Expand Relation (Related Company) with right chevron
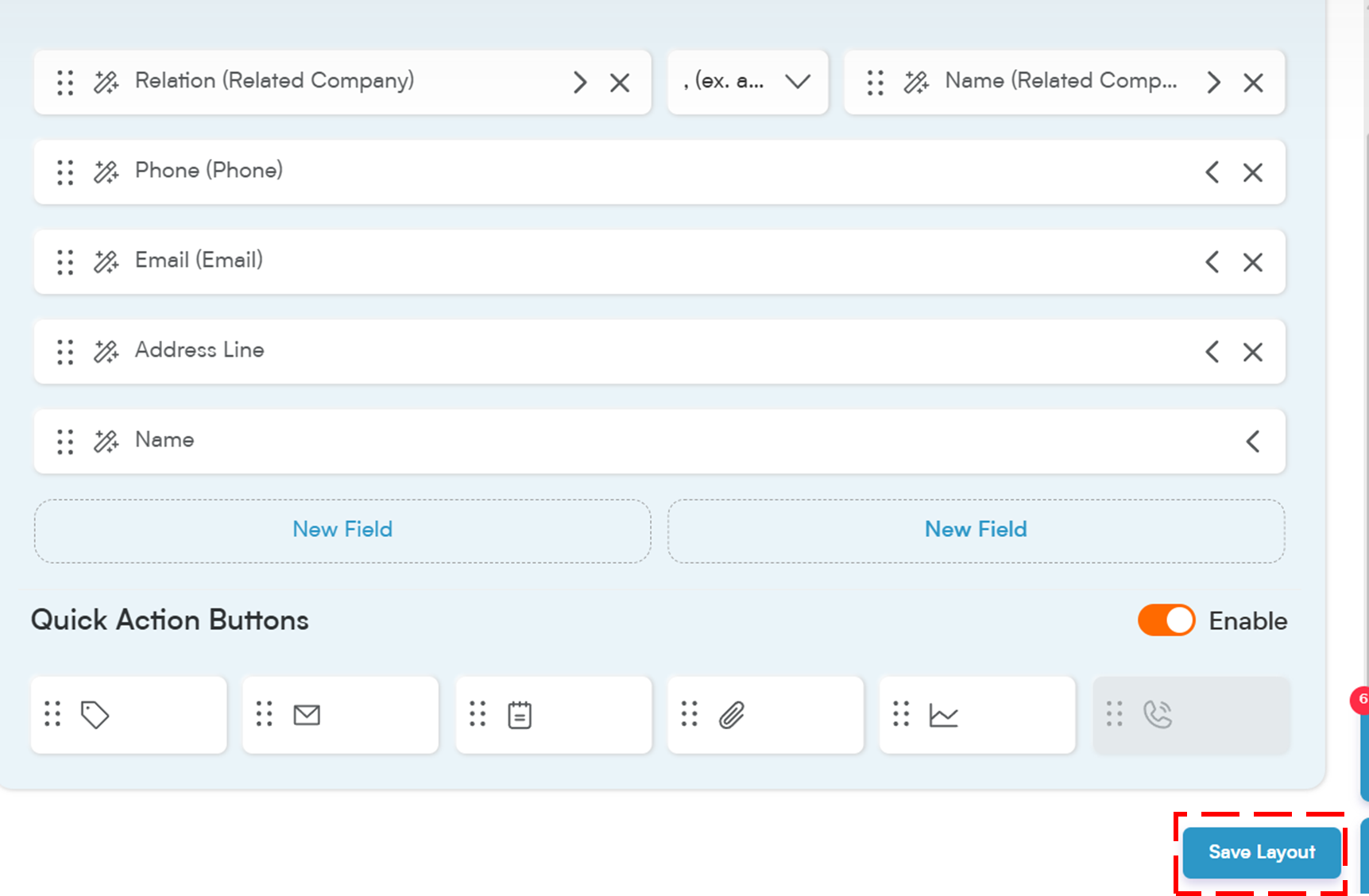The height and width of the screenshot is (896, 1369). tap(580, 83)
